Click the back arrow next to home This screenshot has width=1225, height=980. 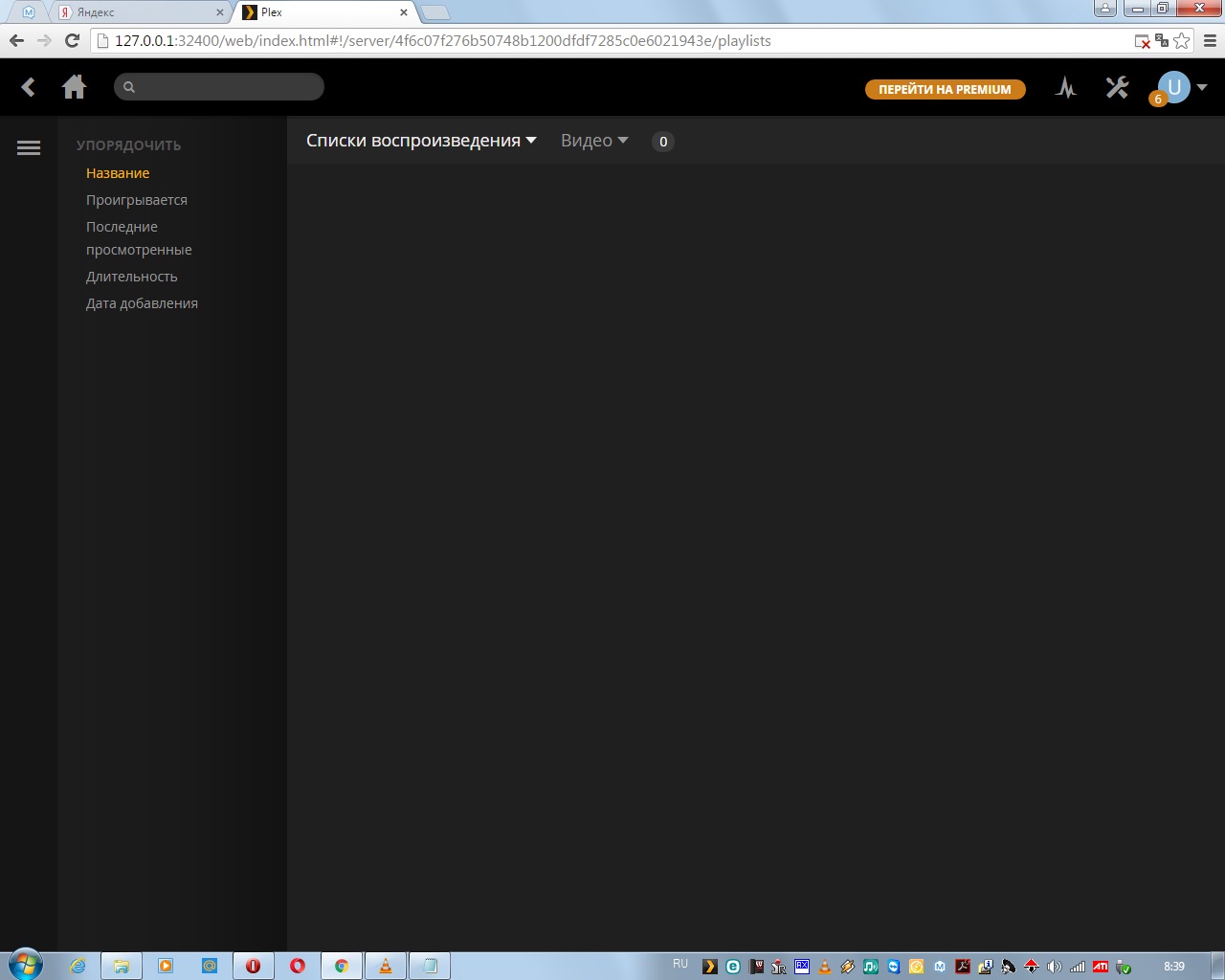pyautogui.click(x=27, y=86)
